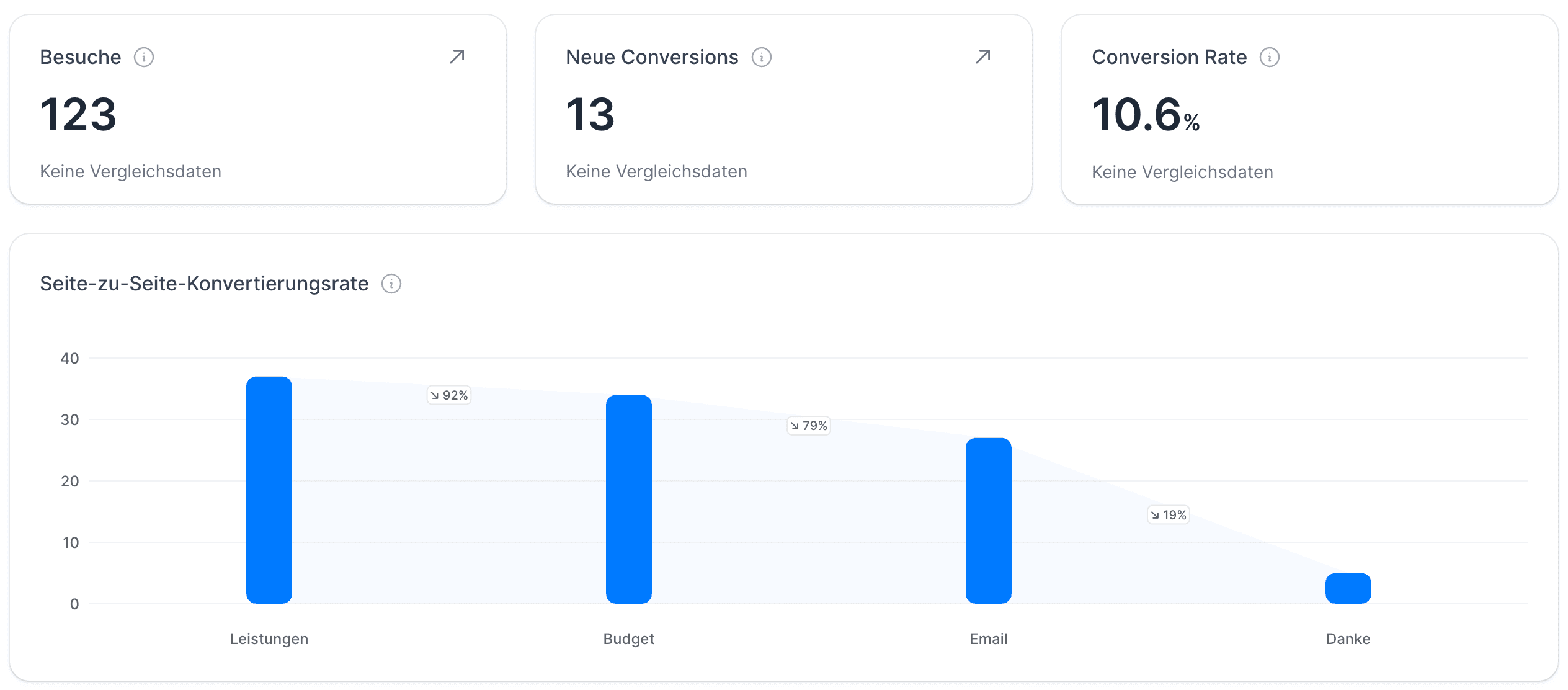1568x690 pixels.
Task: Click the Conversion Rate card title
Action: tap(1169, 56)
